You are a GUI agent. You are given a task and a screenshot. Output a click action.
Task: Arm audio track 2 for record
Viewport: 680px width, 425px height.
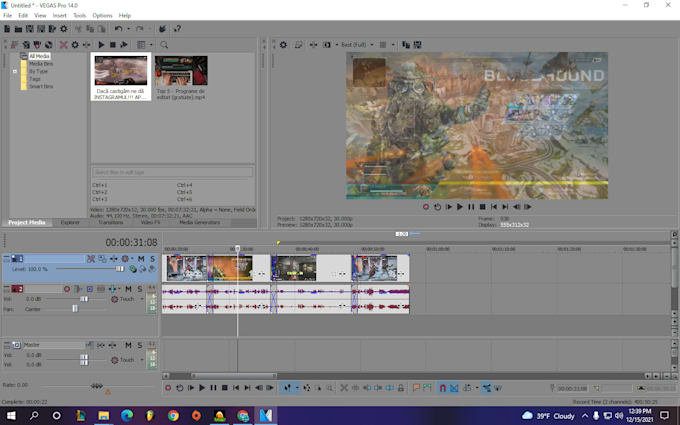[x=67, y=289]
